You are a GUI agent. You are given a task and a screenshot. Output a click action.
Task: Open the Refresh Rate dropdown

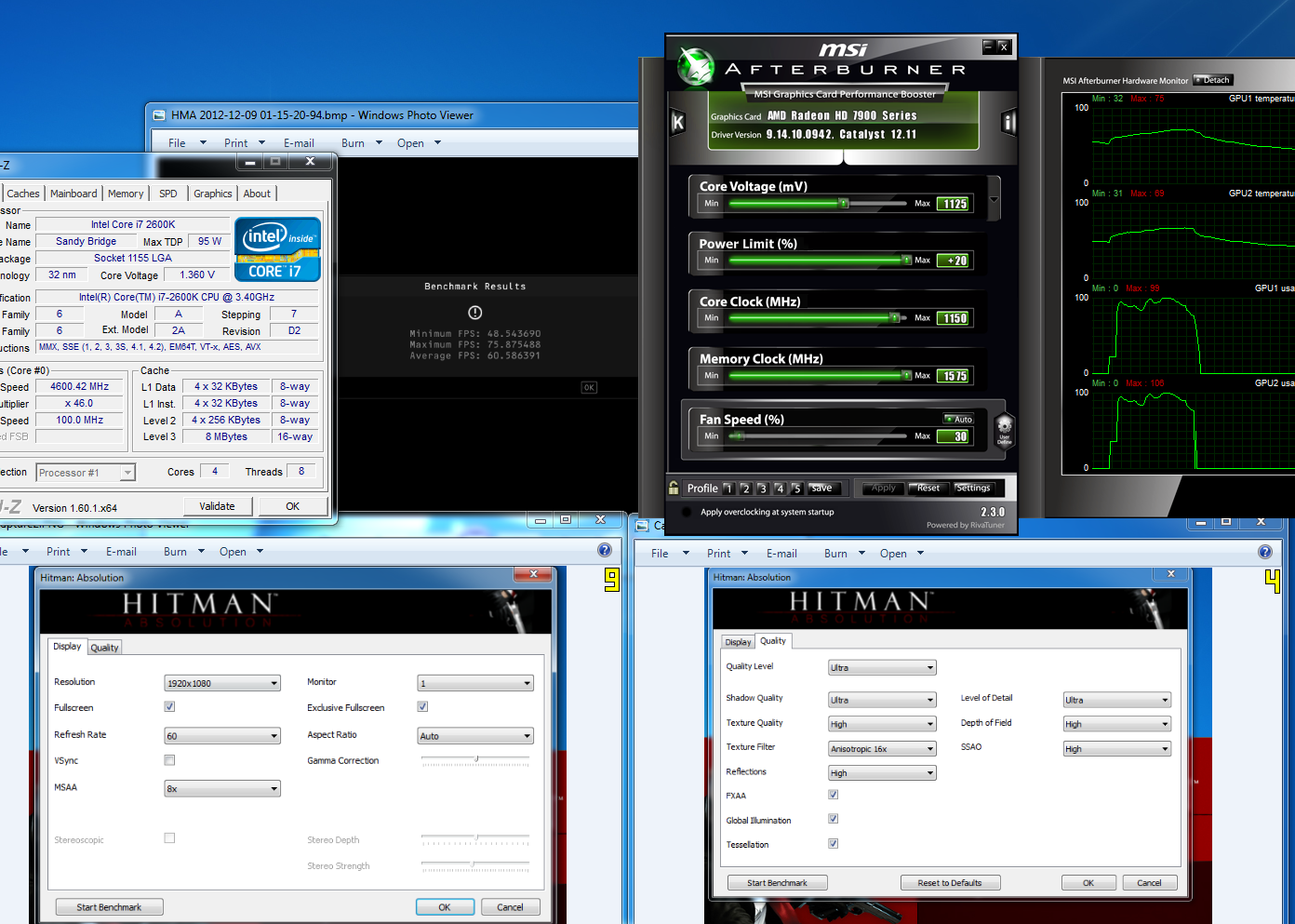[x=222, y=736]
